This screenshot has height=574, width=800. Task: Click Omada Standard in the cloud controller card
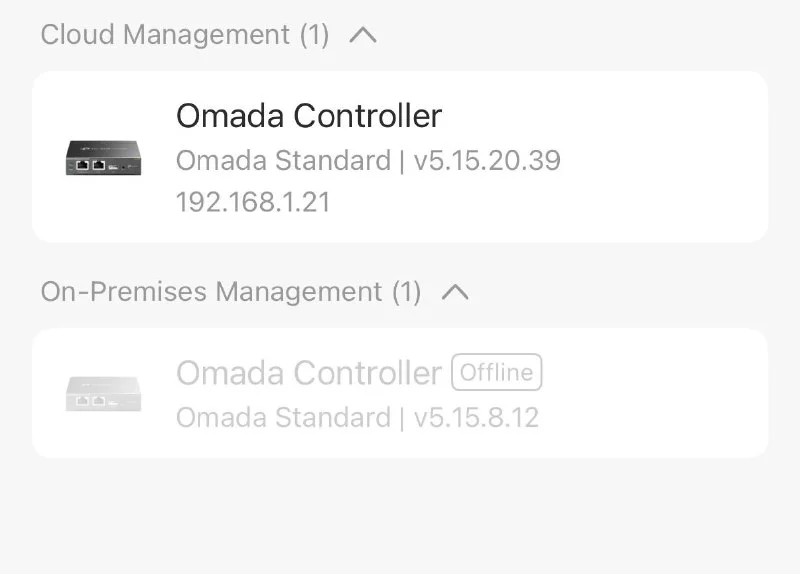pos(283,160)
